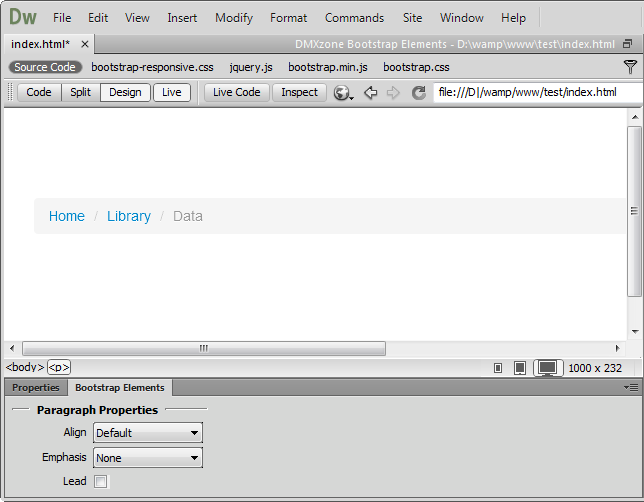Viewport: 644px width, 502px height.
Task: Switch to Split view
Action: (x=80, y=92)
